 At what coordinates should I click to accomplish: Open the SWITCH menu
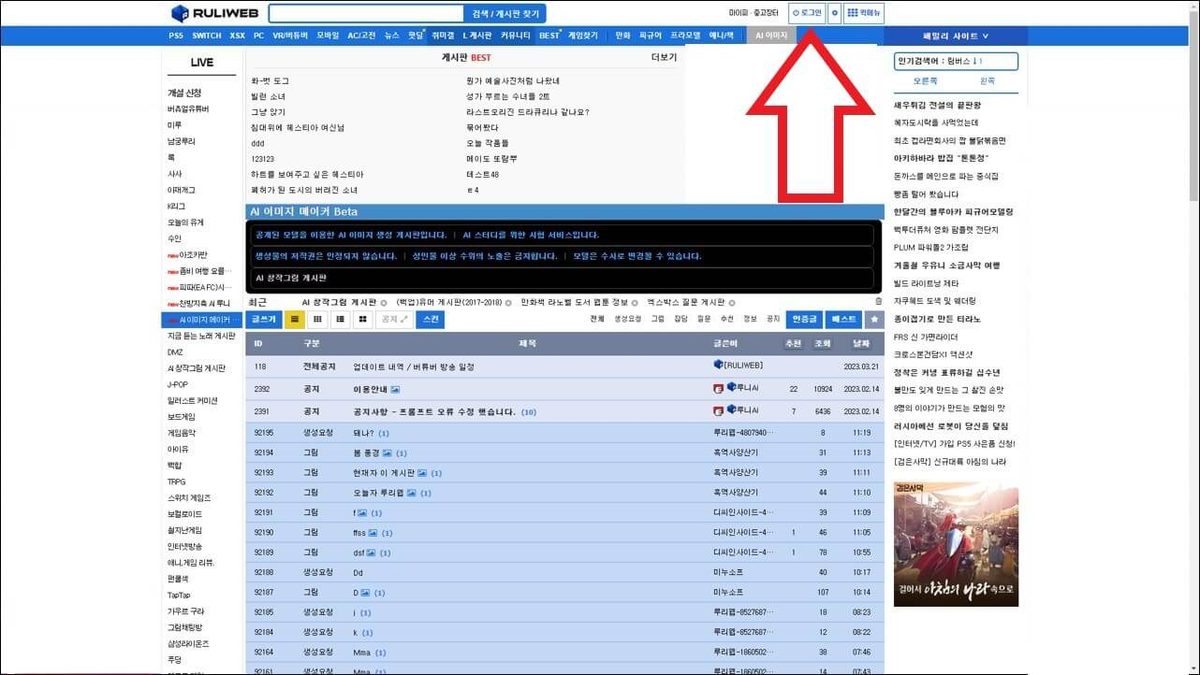pyautogui.click(x=207, y=36)
